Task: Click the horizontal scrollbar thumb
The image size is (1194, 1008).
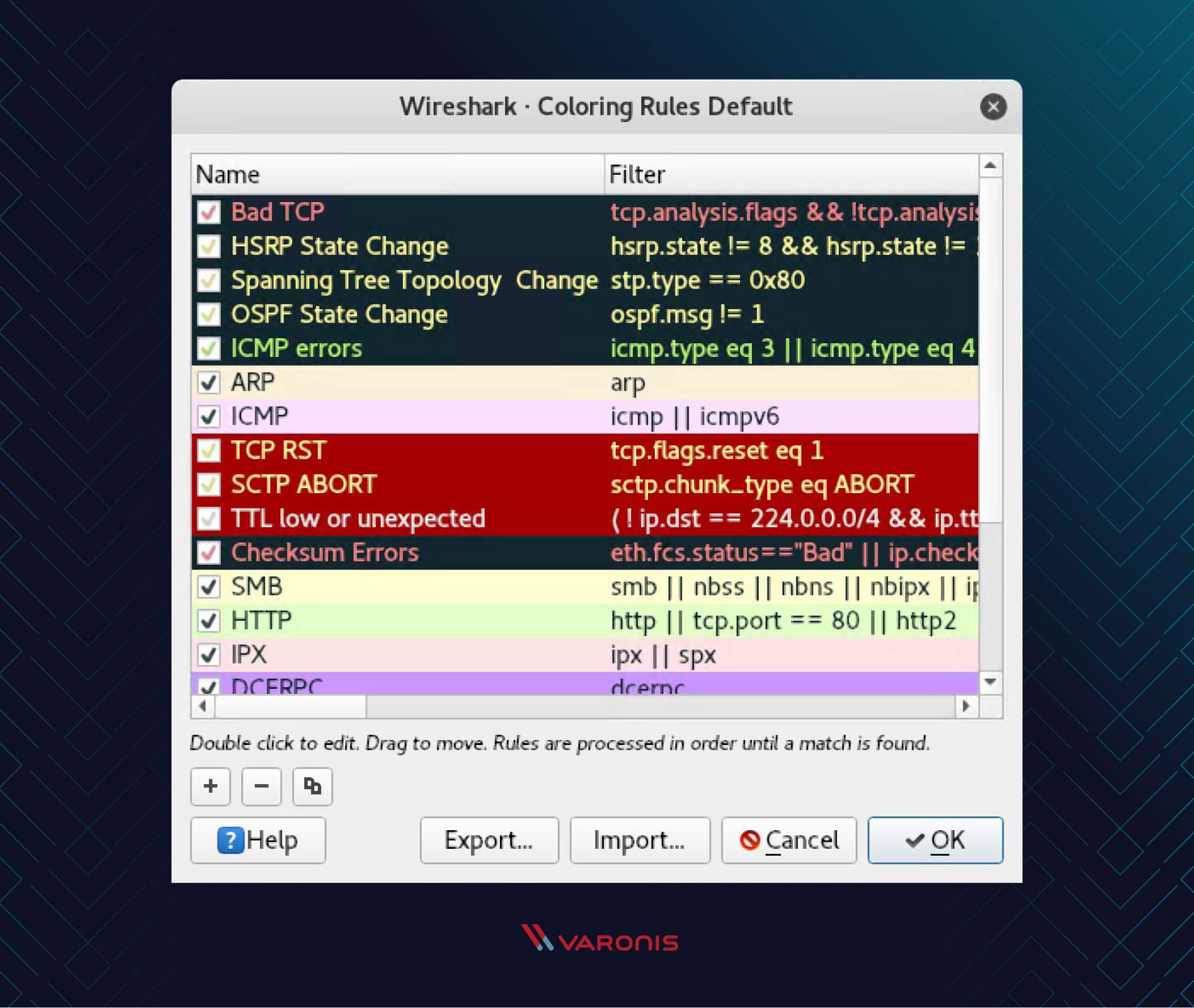Action: tap(290, 706)
